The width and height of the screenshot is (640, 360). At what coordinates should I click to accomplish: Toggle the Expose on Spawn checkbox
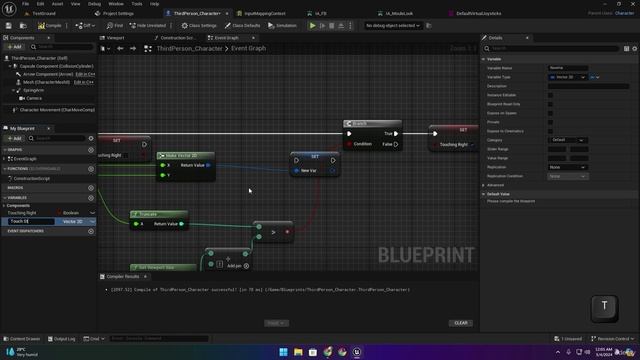pyautogui.click(x=550, y=113)
